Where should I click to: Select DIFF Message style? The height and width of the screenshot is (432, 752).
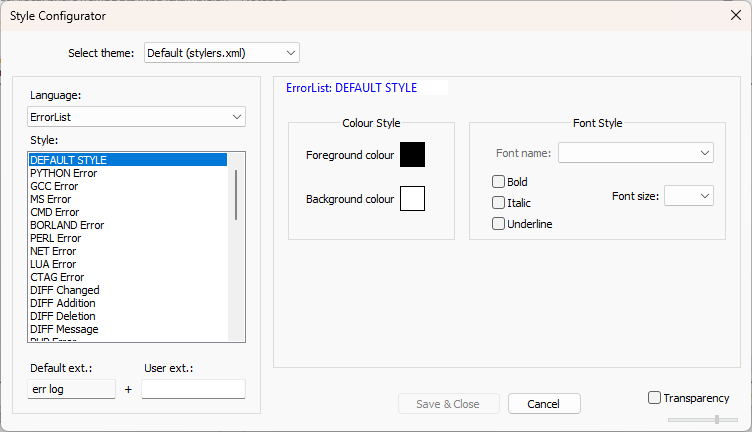(x=128, y=329)
